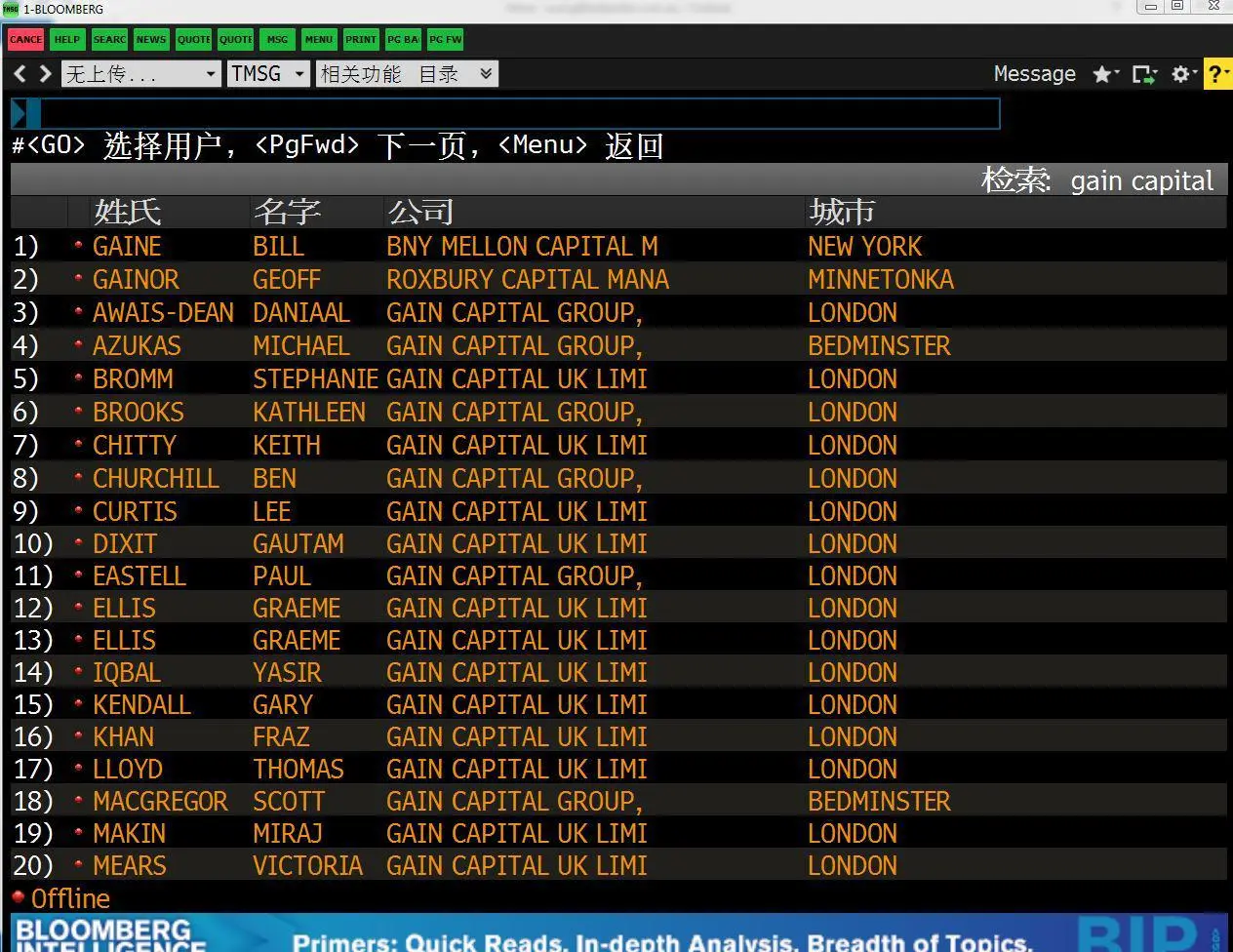Select user BROOKS KATHLEEN
This screenshot has width=1233, height=952.
point(618,412)
